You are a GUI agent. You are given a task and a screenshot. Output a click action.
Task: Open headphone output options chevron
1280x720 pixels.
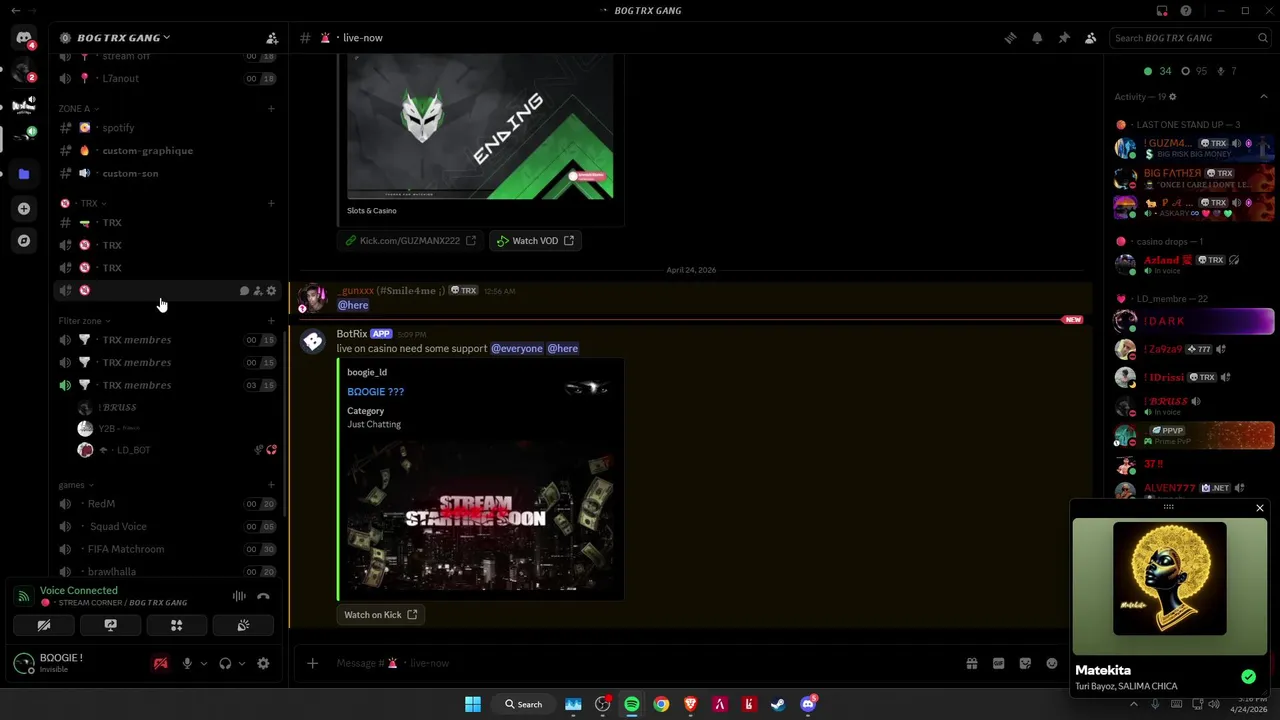click(x=242, y=663)
